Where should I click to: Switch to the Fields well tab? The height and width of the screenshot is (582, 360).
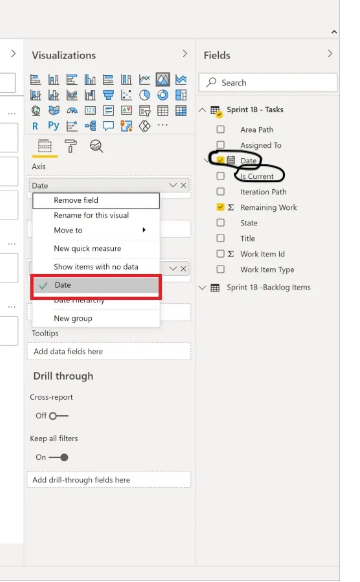45,146
